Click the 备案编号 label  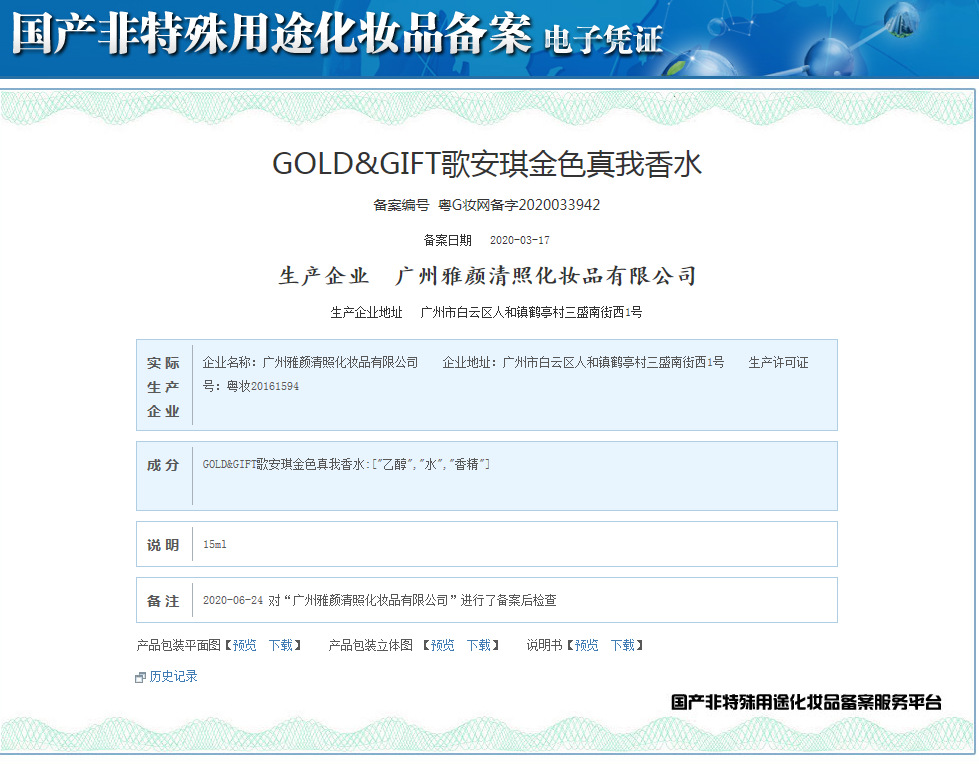click(x=401, y=205)
